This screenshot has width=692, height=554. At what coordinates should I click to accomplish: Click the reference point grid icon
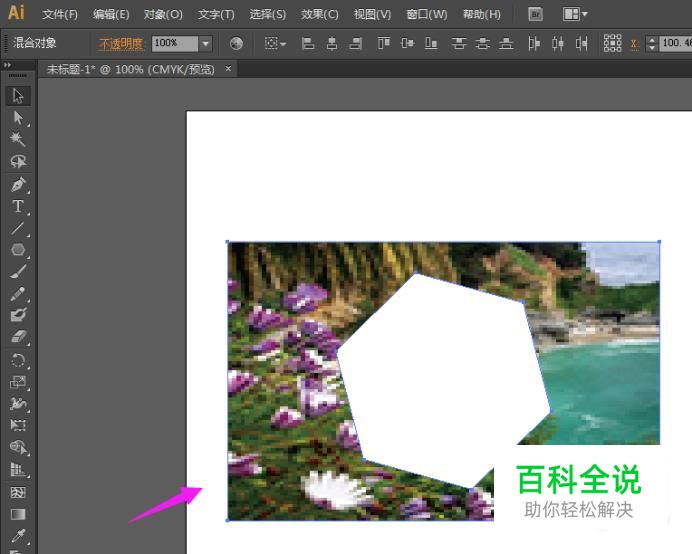[613, 43]
